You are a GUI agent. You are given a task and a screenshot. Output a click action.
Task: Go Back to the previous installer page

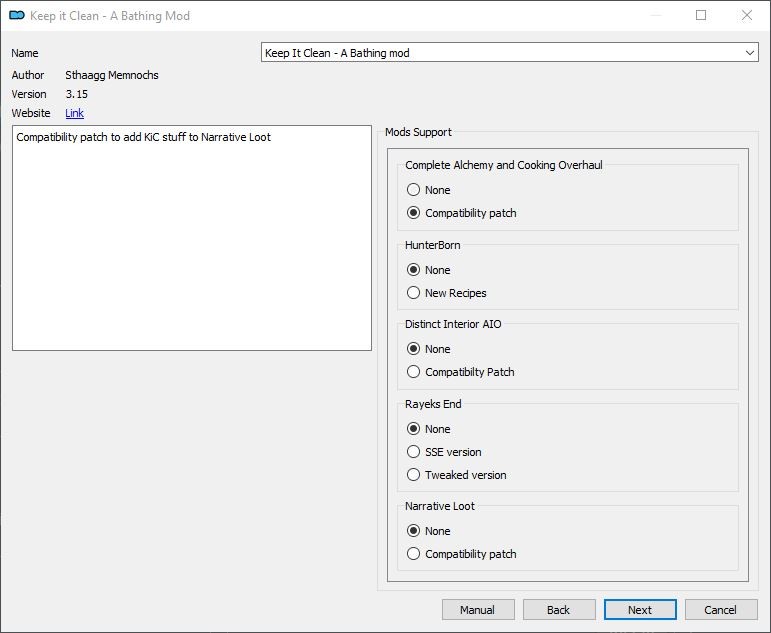559,610
